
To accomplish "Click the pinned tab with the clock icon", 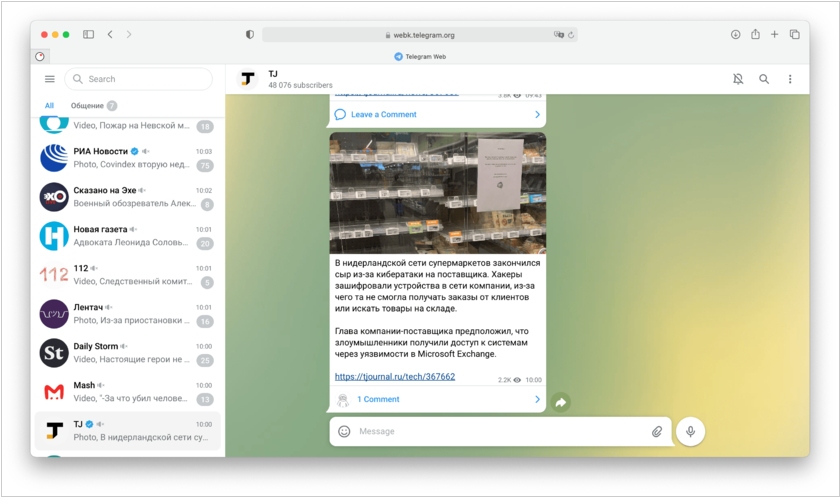I will click(40, 56).
